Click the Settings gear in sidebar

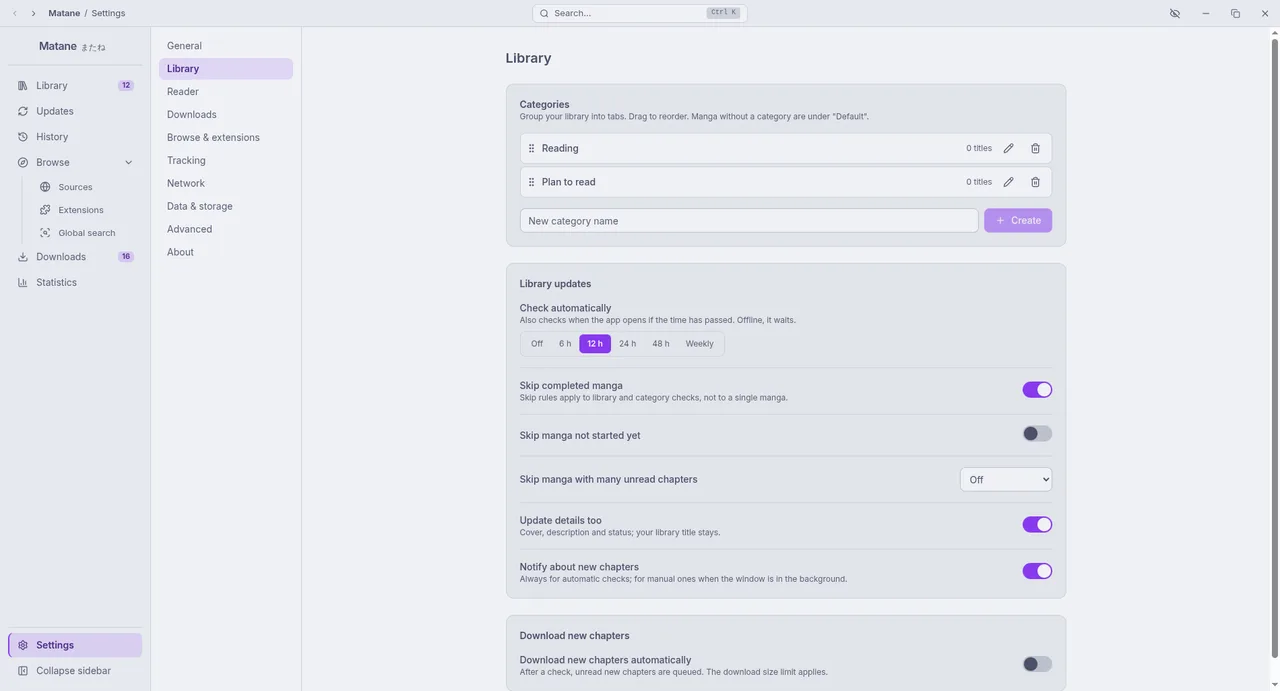click(23, 645)
